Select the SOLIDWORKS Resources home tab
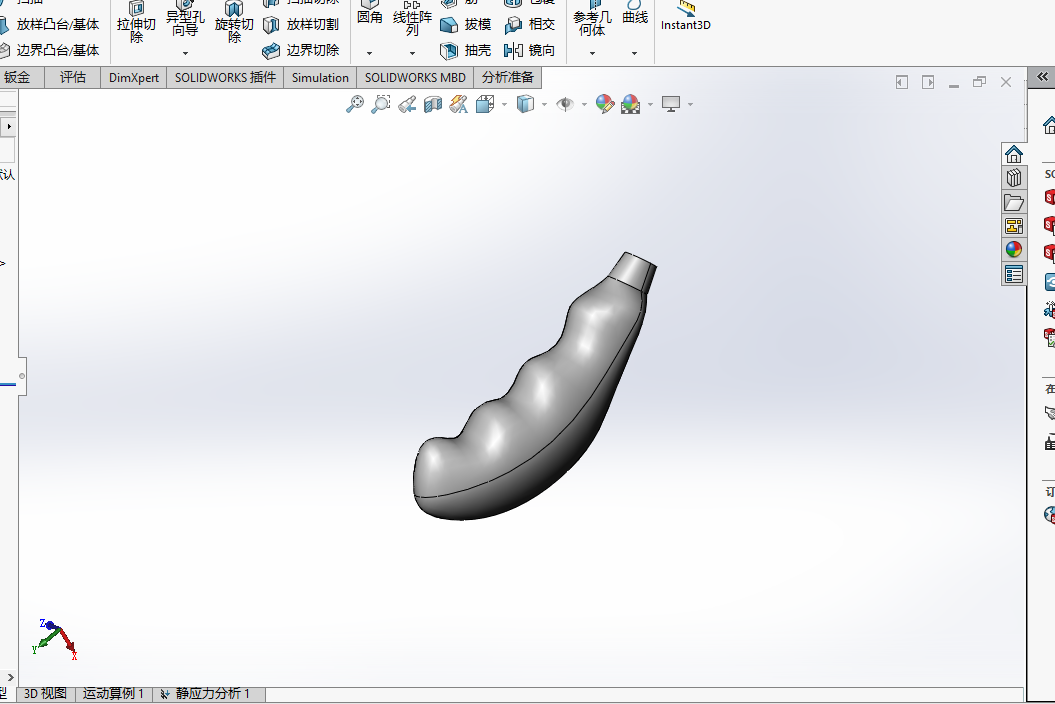The image size is (1055, 704). pos(1014,154)
